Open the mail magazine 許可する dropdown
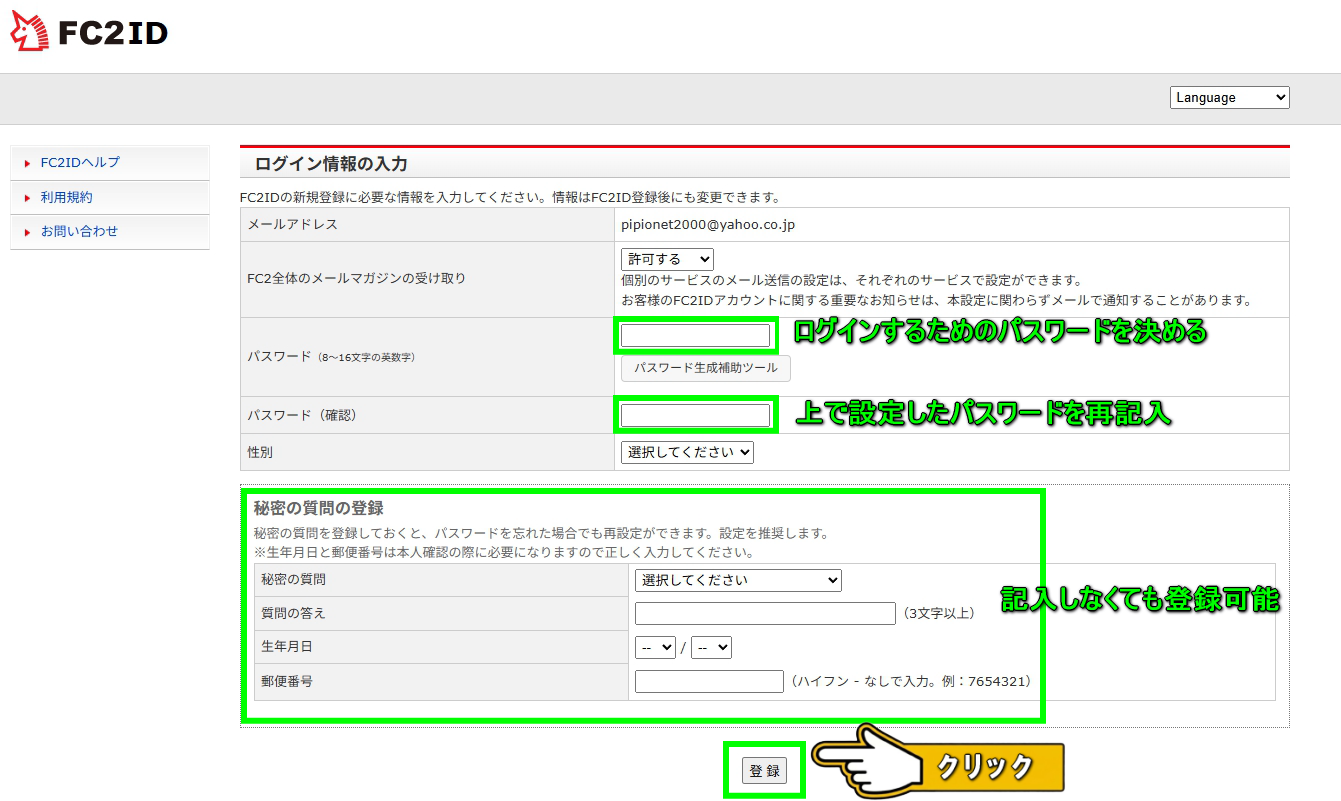 click(x=667, y=259)
